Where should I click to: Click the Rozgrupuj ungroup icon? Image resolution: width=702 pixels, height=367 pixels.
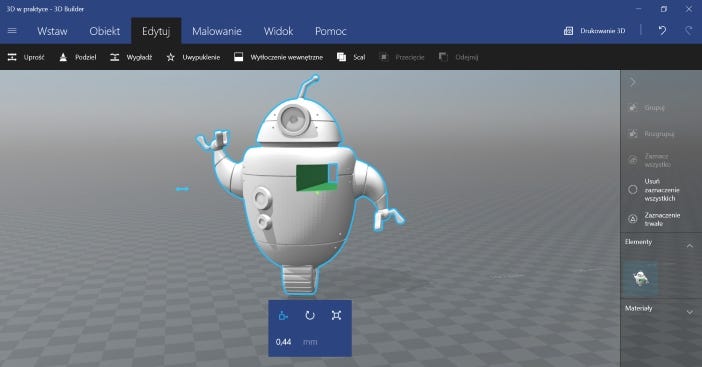[633, 134]
